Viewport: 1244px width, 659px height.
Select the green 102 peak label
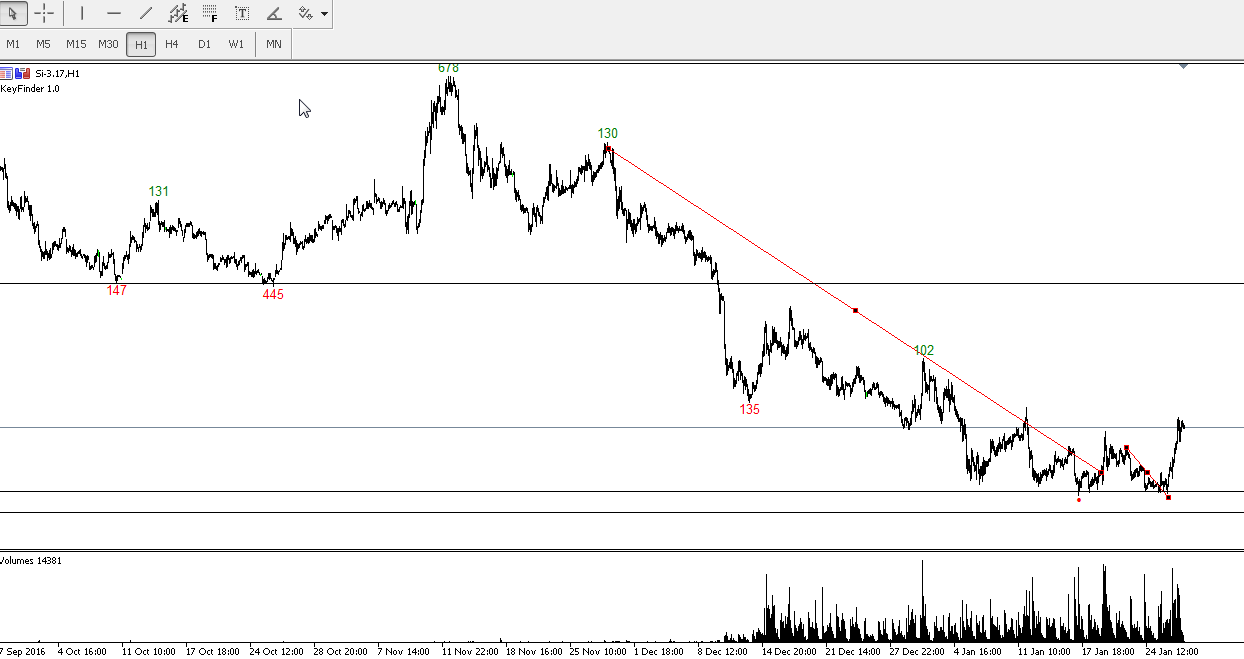pos(924,350)
